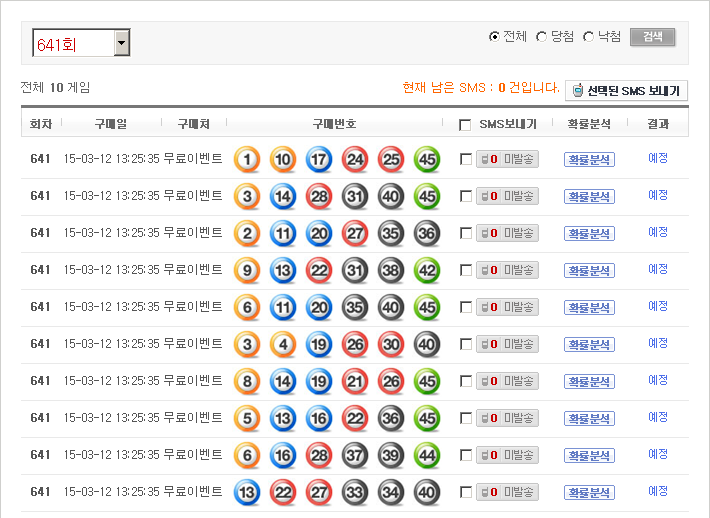
Task: Check the SMS보내기 header checkbox
Action: pos(465,125)
